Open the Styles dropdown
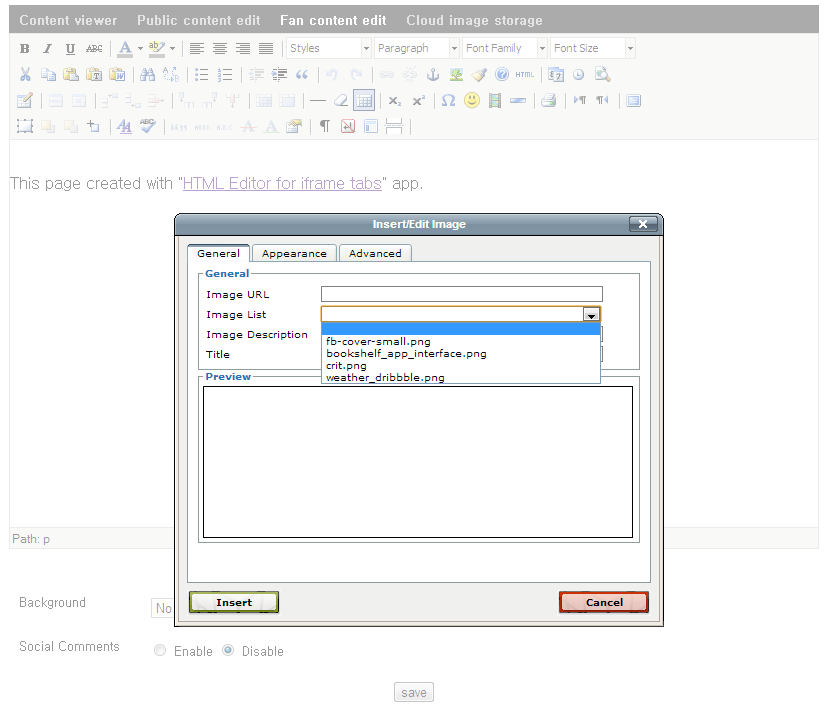 point(328,48)
